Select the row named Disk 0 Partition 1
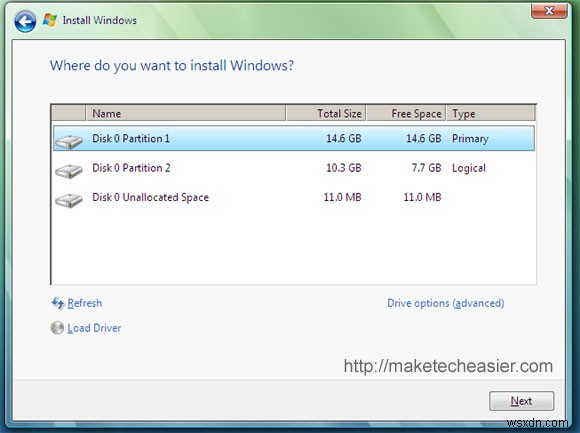 (294, 138)
